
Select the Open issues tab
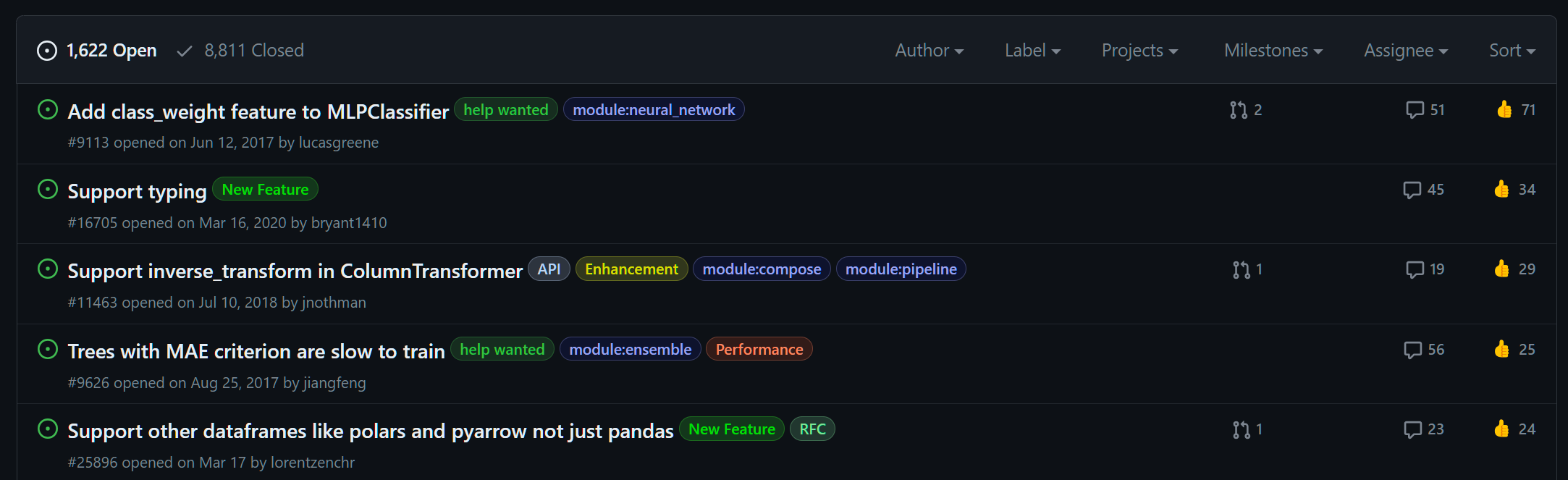[111, 50]
